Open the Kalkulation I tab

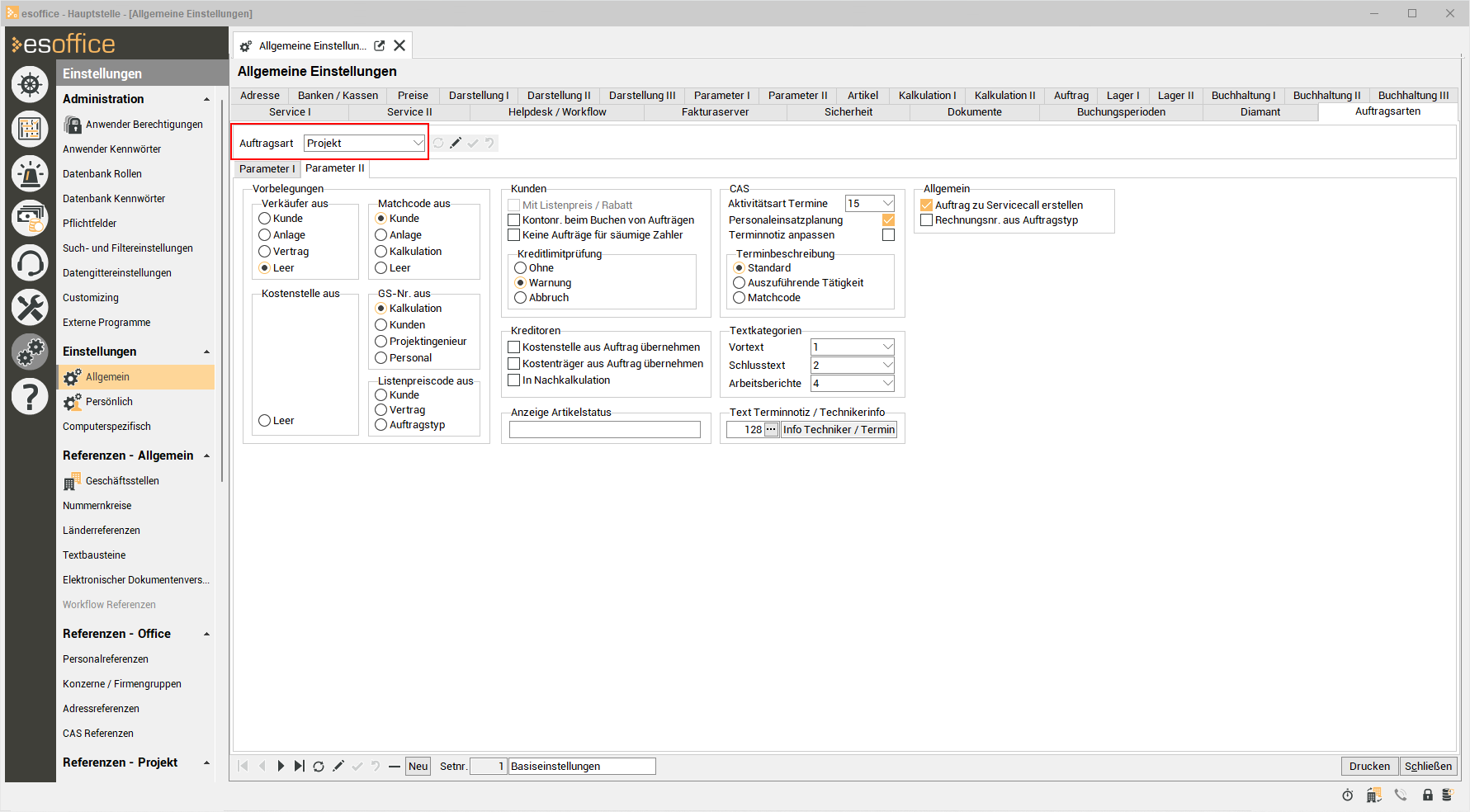click(927, 96)
